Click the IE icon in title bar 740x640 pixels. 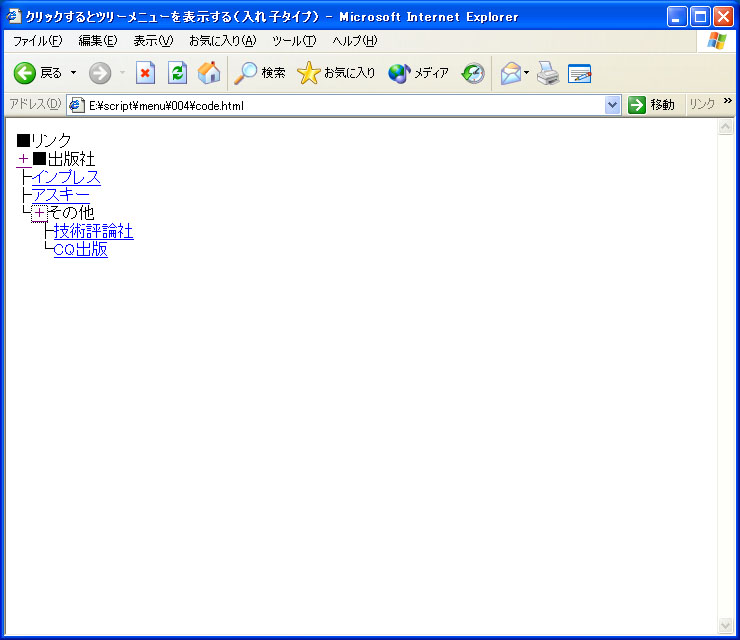pos(14,16)
